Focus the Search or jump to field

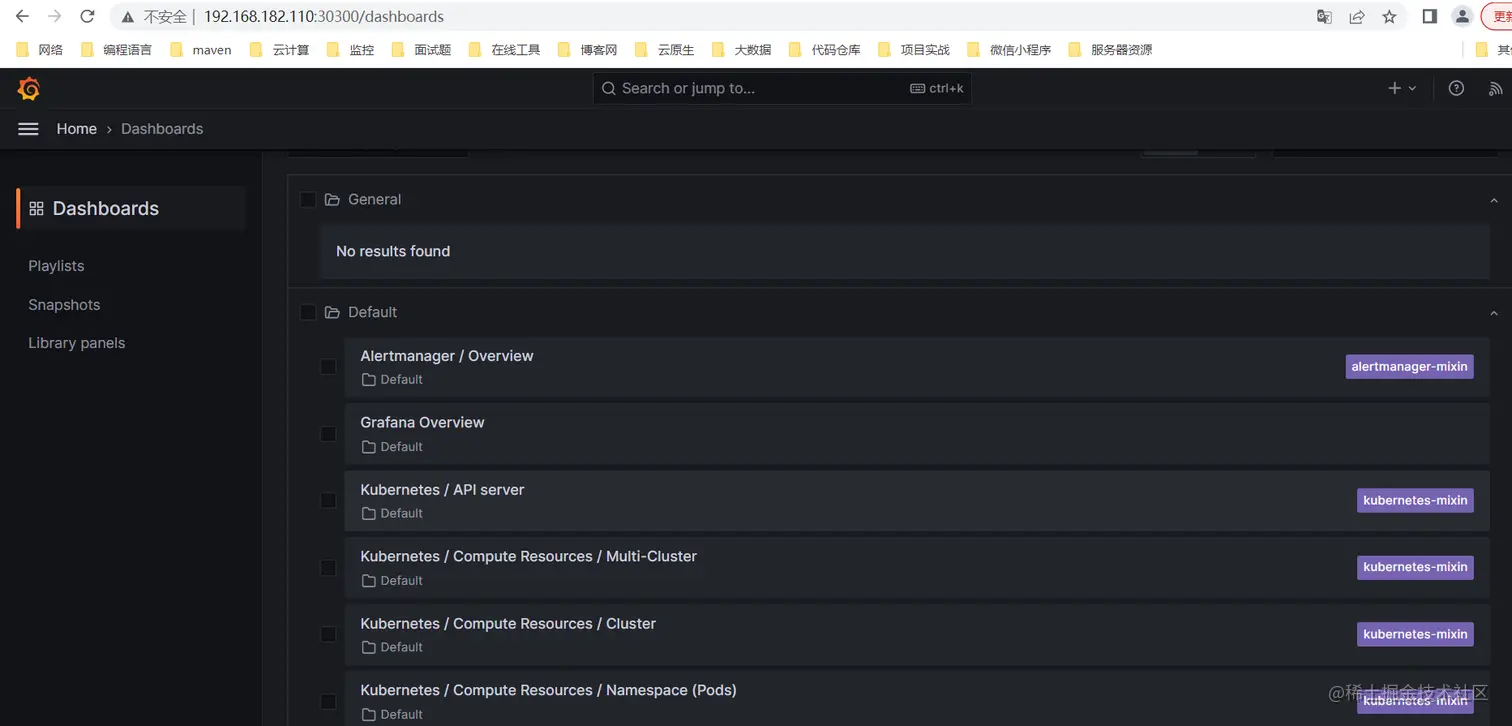point(782,88)
